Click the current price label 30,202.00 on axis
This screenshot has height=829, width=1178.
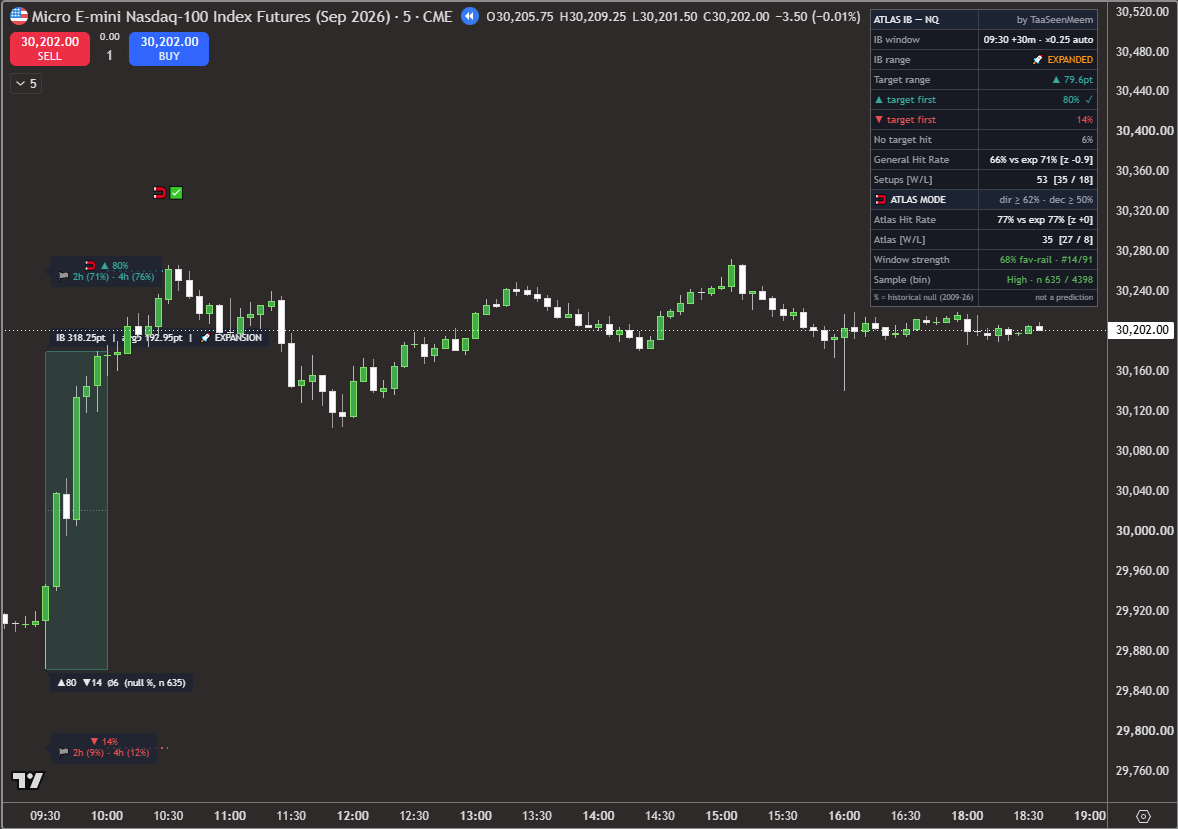[1142, 330]
